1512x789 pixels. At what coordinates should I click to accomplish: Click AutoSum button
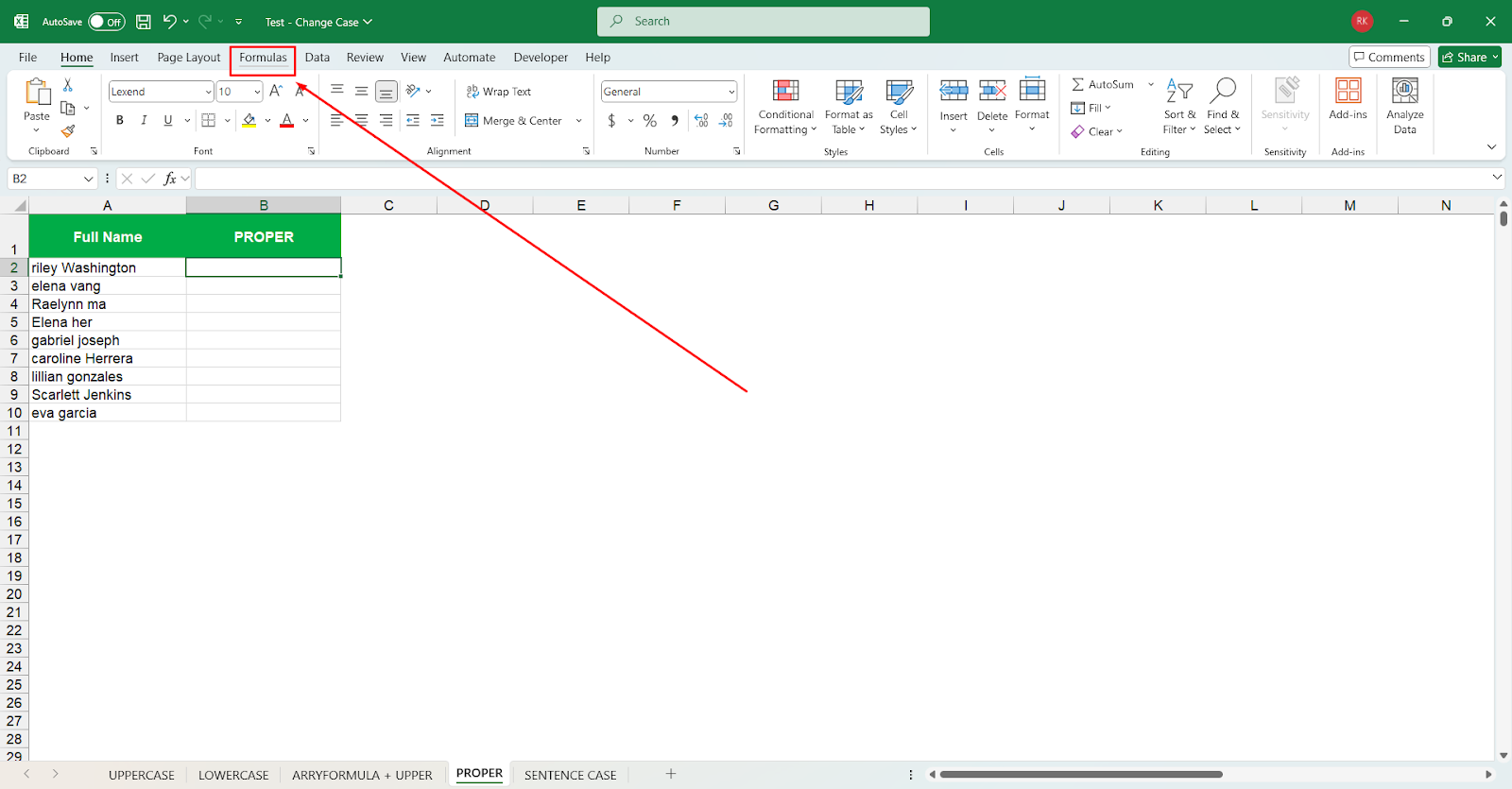pyautogui.click(x=1103, y=84)
